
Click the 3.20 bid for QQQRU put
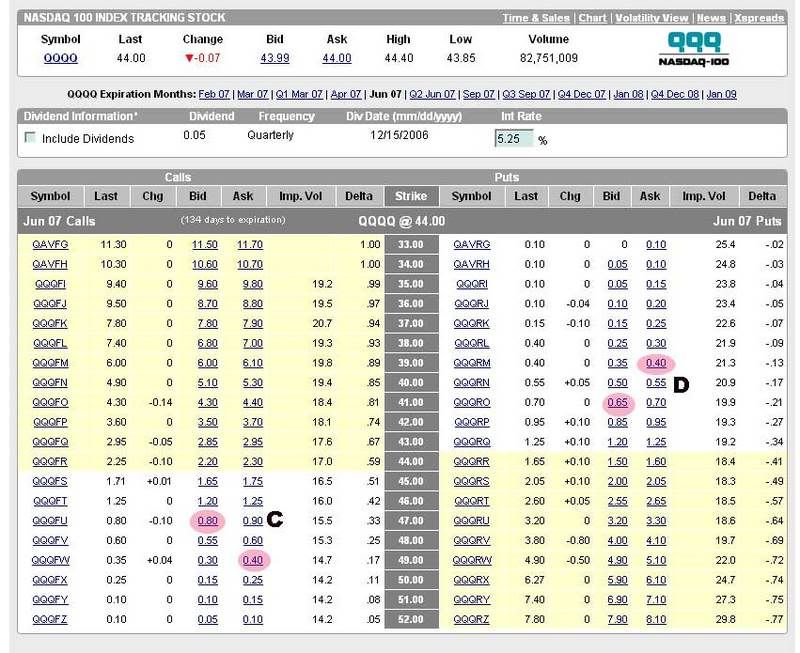tap(617, 521)
